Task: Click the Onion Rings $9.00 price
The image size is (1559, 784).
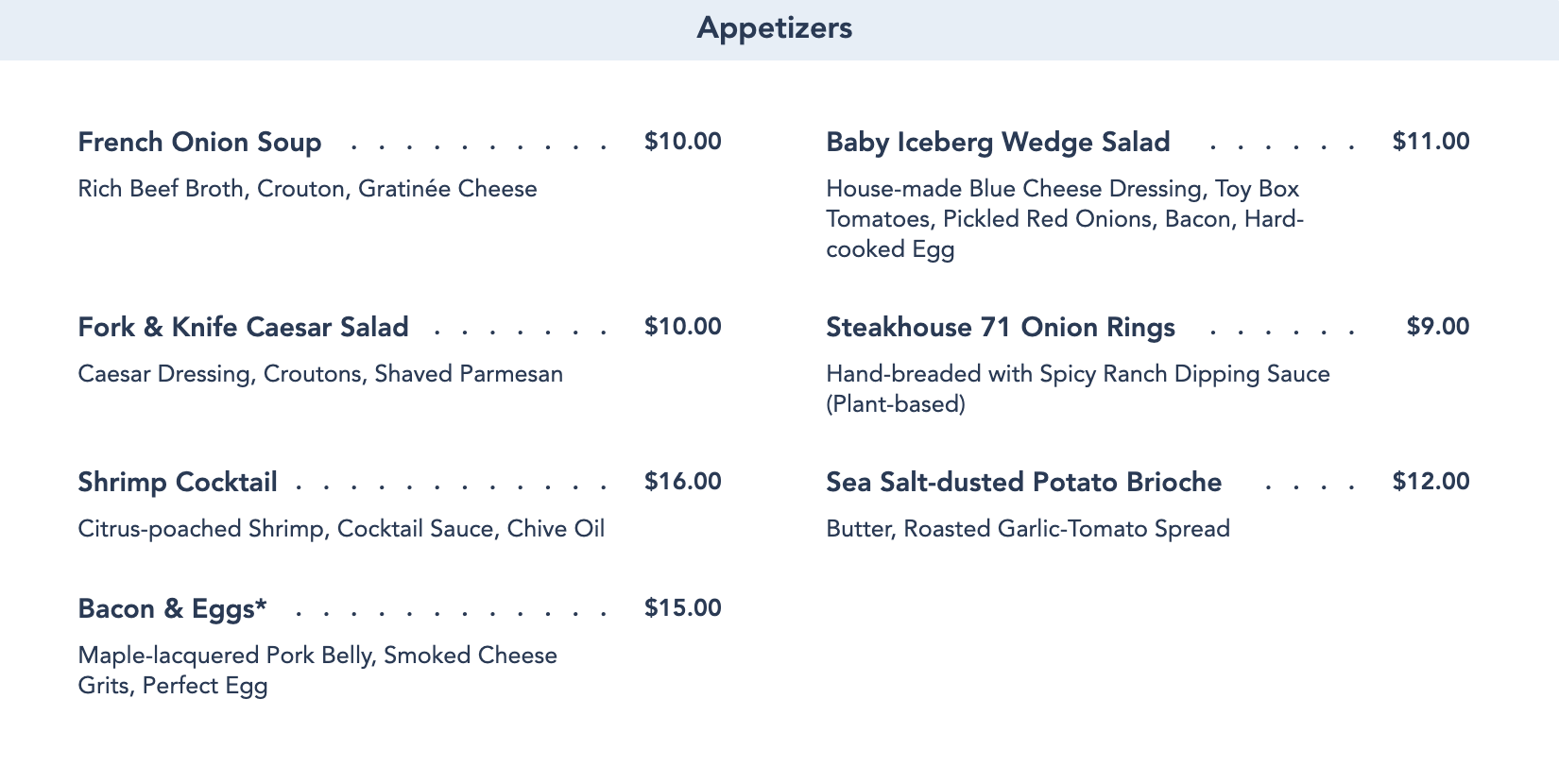Action: 1438,327
